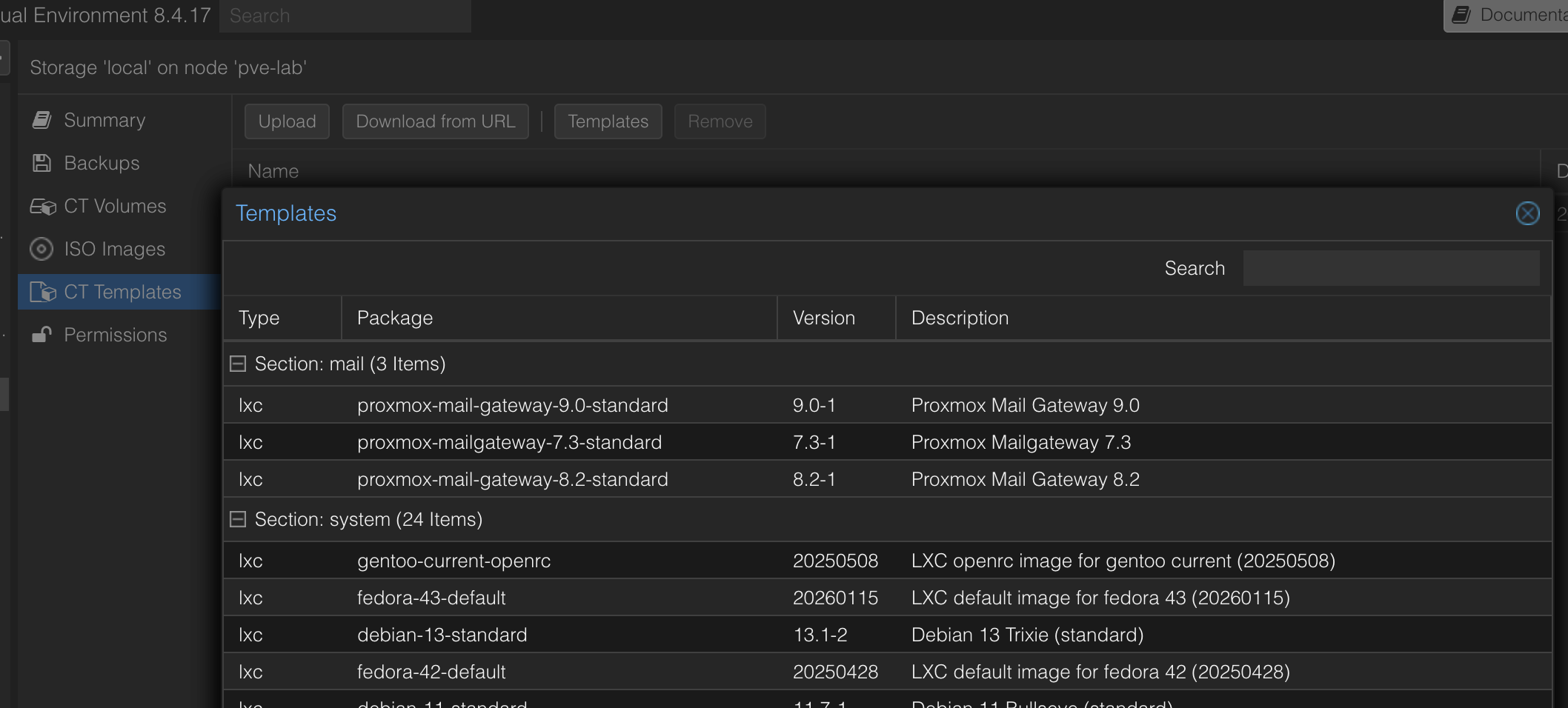
Task: Focus the top global Search box
Action: pos(345,16)
